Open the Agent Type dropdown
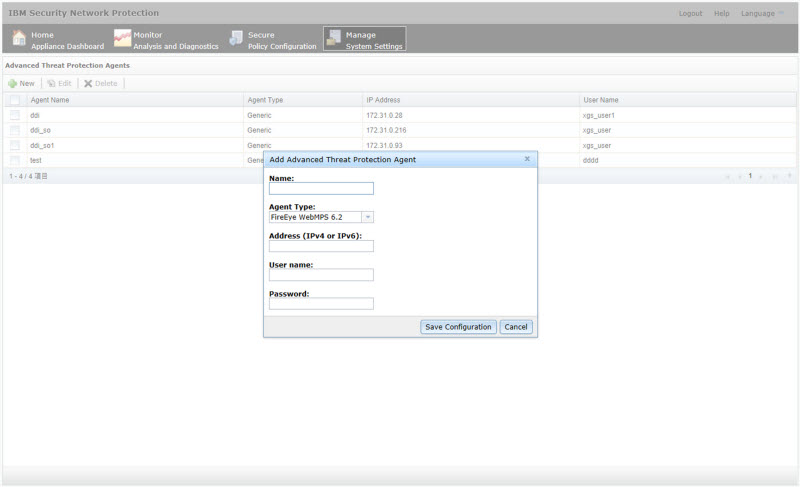This screenshot has height=487, width=800. (x=368, y=216)
